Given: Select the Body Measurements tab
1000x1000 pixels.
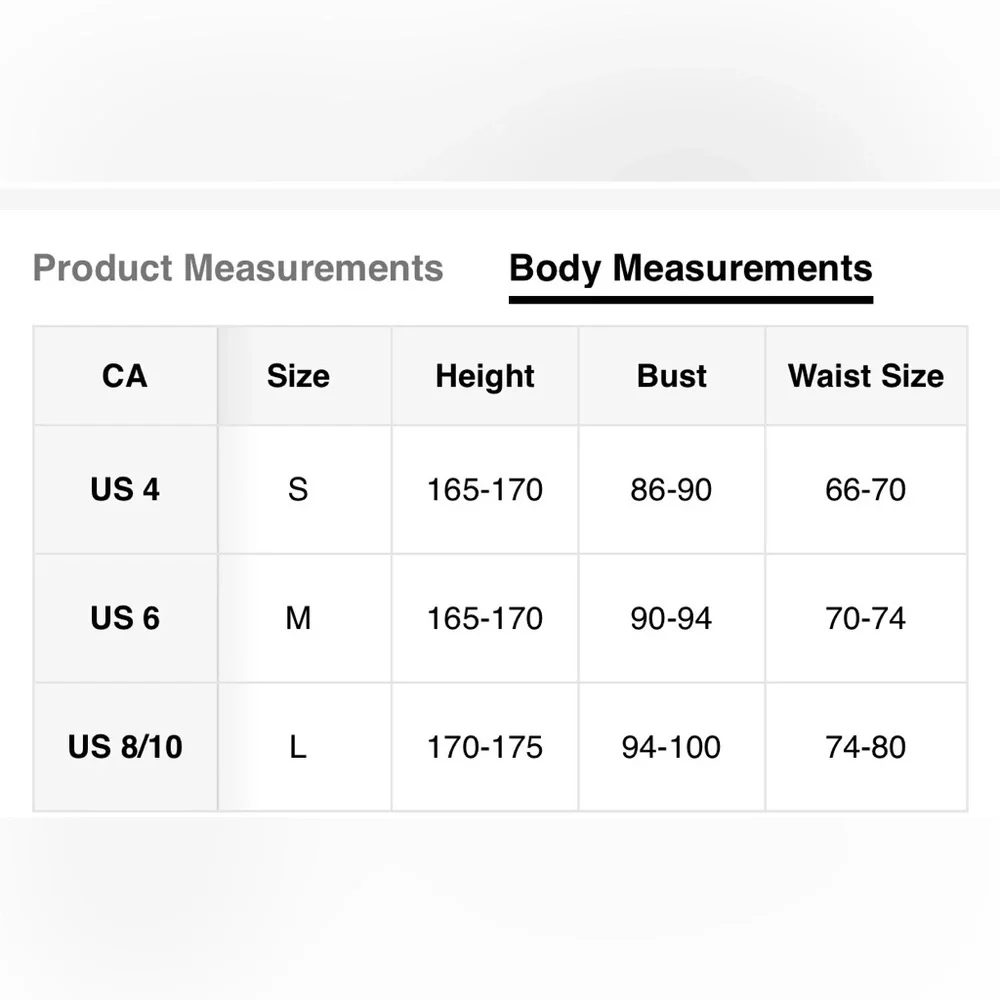Looking at the screenshot, I should click(x=690, y=268).
